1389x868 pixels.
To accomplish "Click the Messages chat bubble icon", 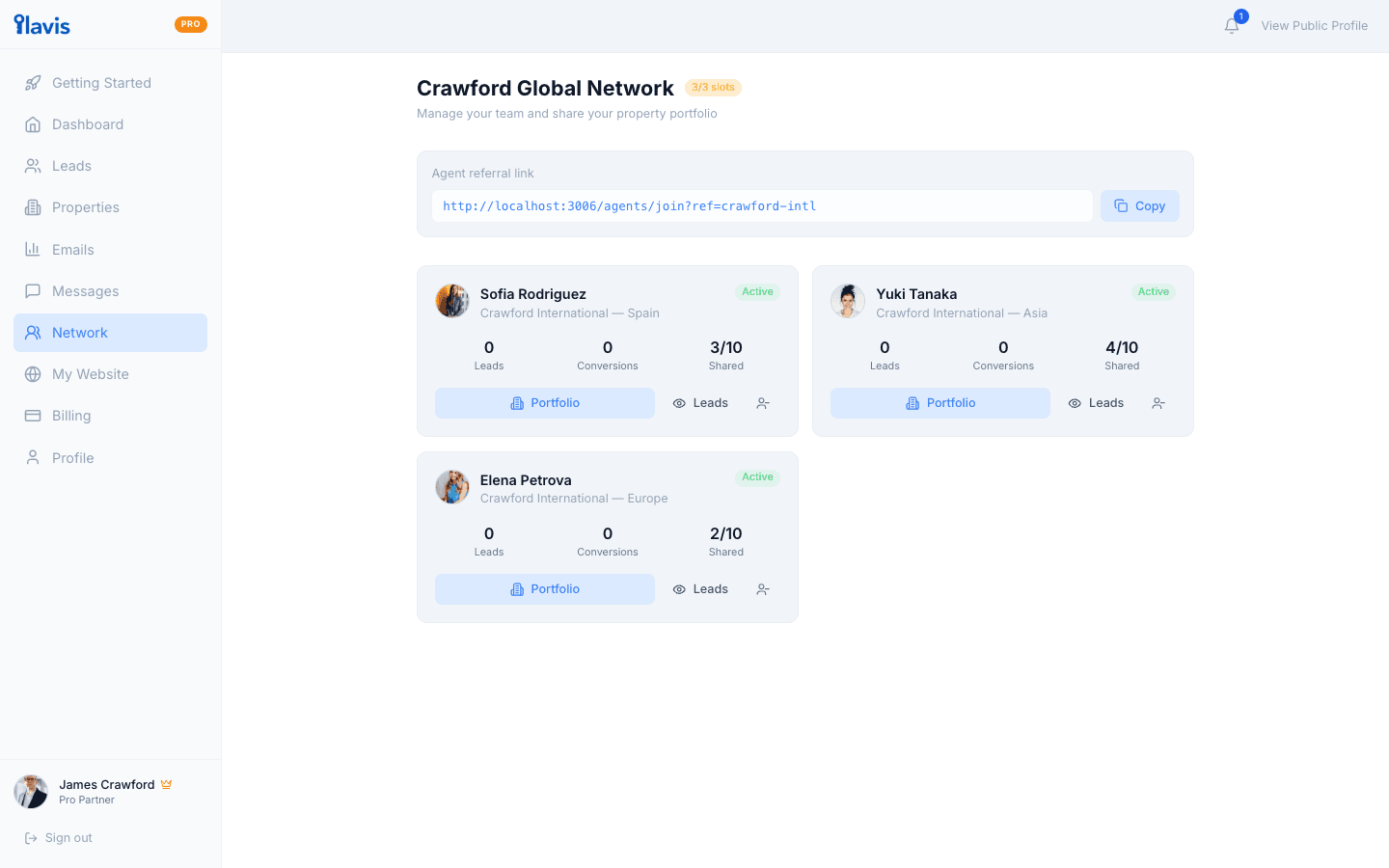I will point(34,290).
